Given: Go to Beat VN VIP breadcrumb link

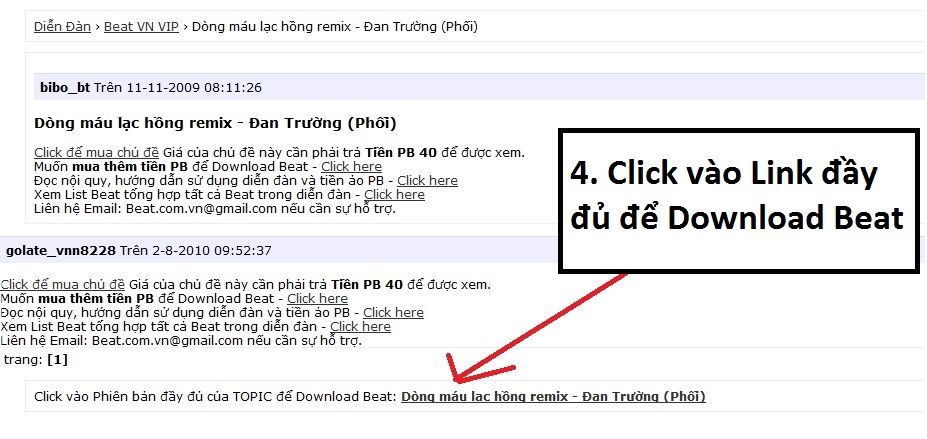Looking at the screenshot, I should (x=141, y=27).
